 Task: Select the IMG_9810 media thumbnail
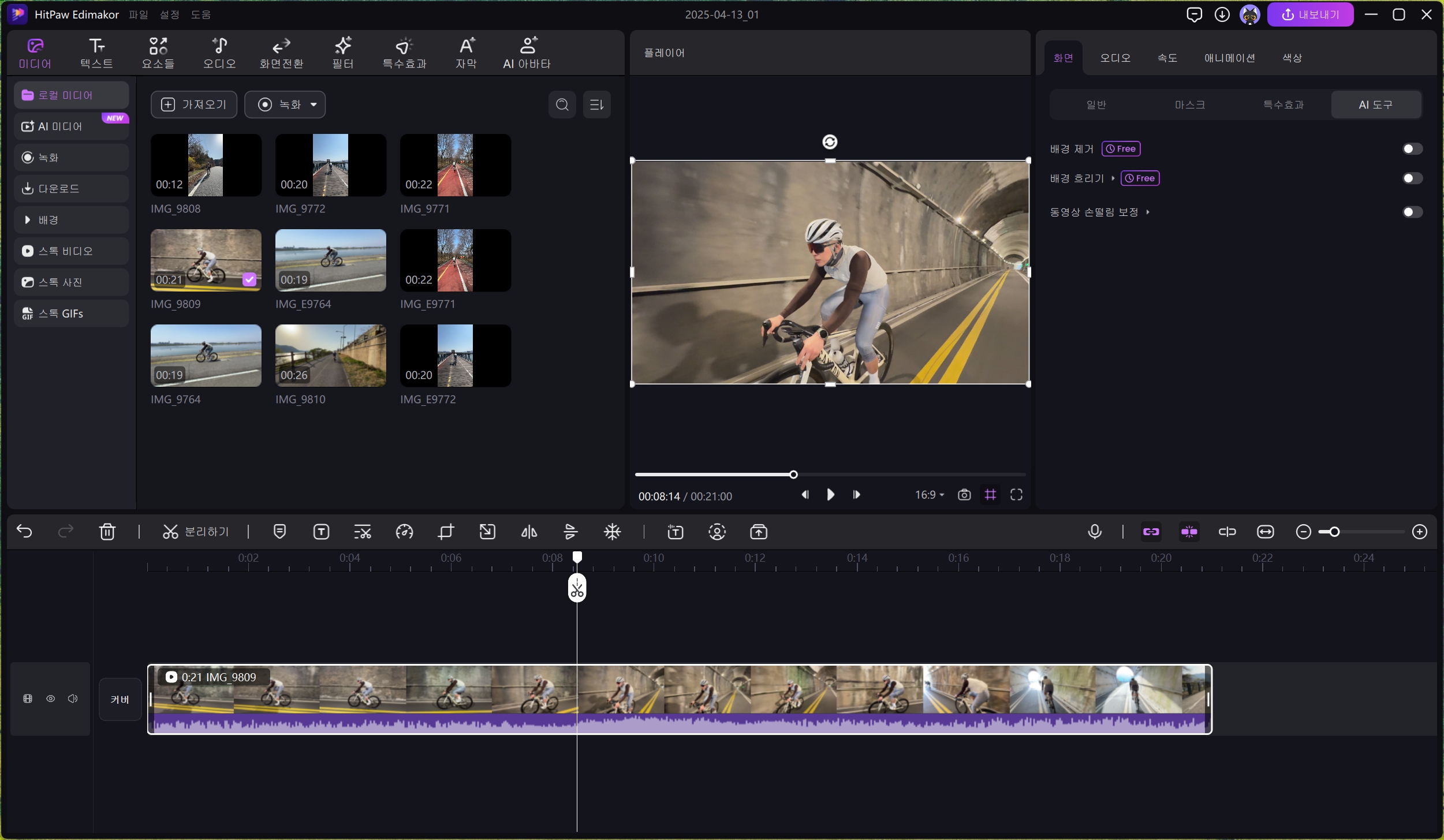[330, 356]
